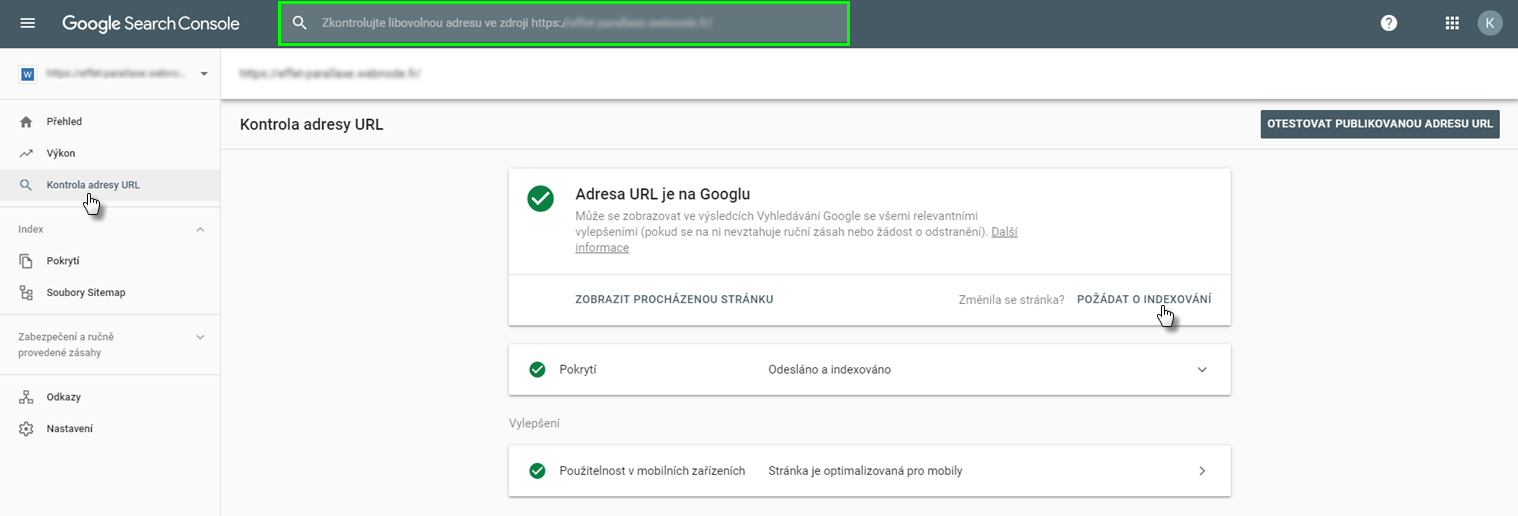Click the help question mark icon
This screenshot has height=516, width=1518.
point(1388,23)
